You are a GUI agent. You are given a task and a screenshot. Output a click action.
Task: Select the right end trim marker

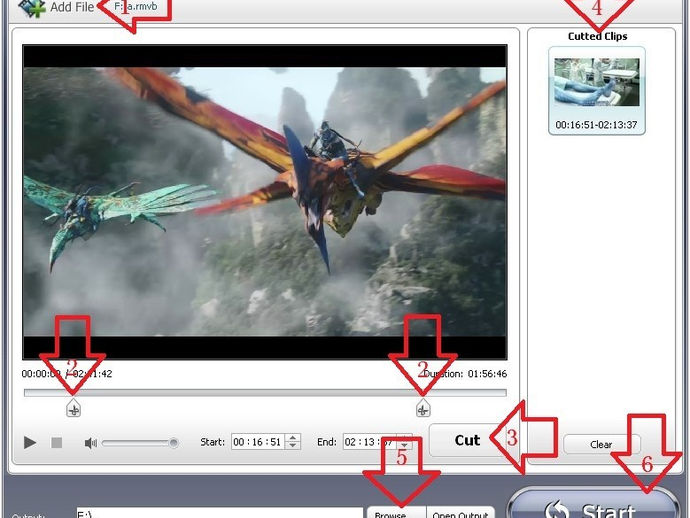[x=423, y=408]
